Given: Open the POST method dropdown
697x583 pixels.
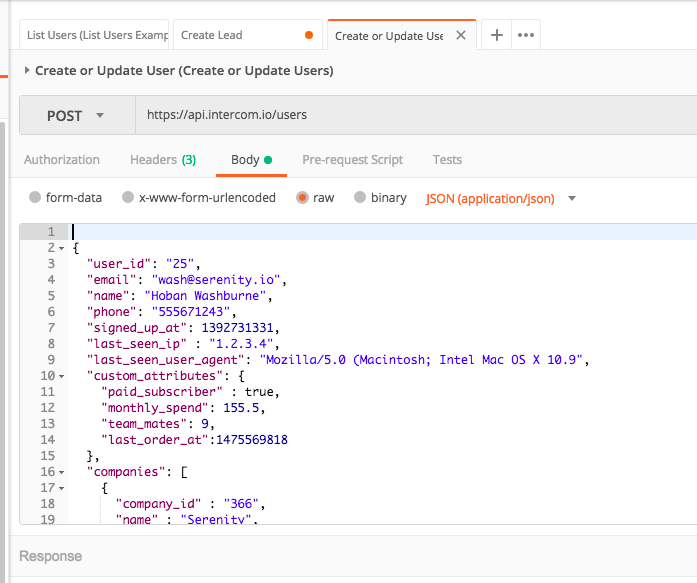Looking at the screenshot, I should [x=76, y=115].
